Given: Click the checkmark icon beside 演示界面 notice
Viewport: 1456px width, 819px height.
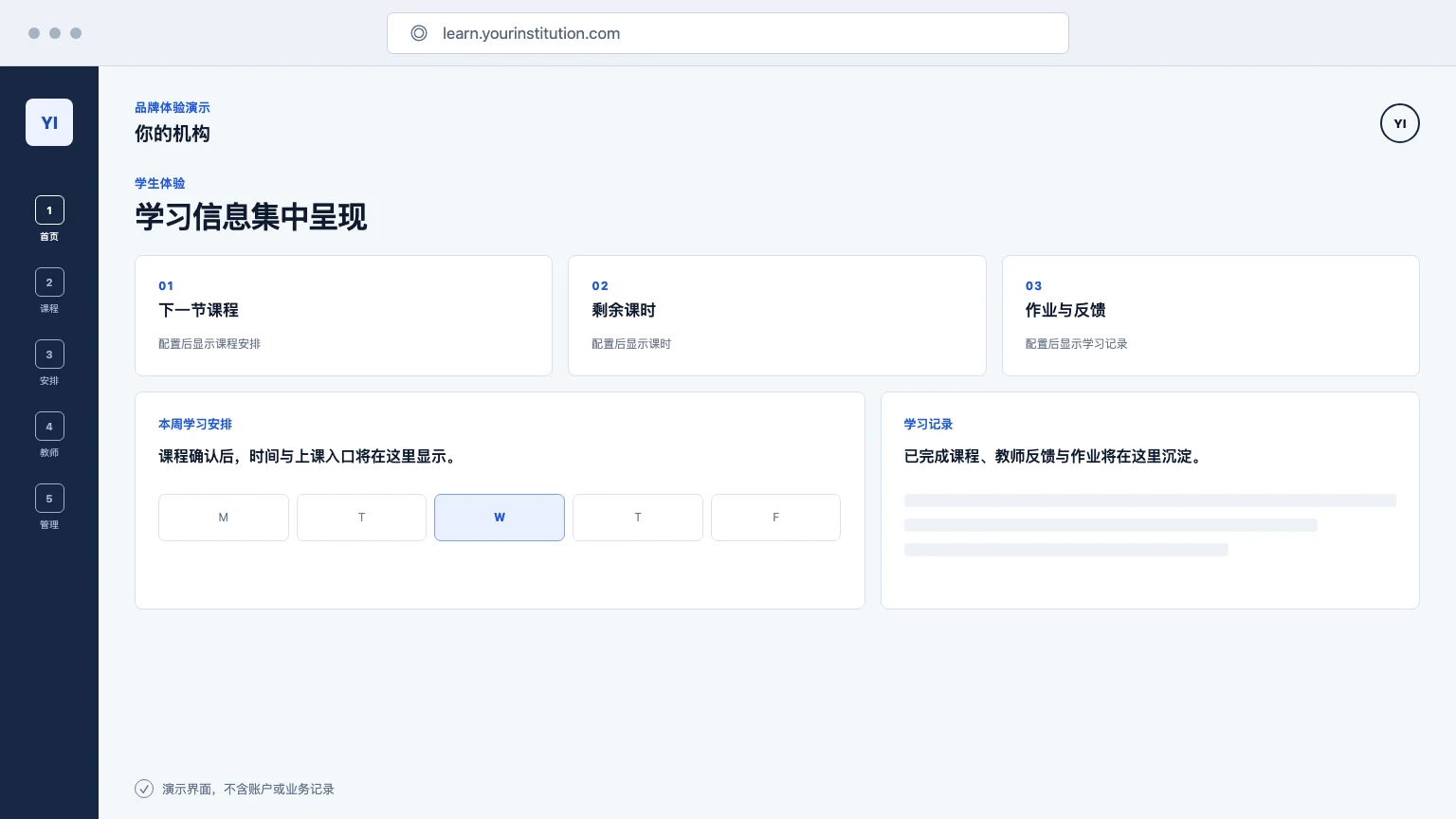Looking at the screenshot, I should [x=144, y=789].
